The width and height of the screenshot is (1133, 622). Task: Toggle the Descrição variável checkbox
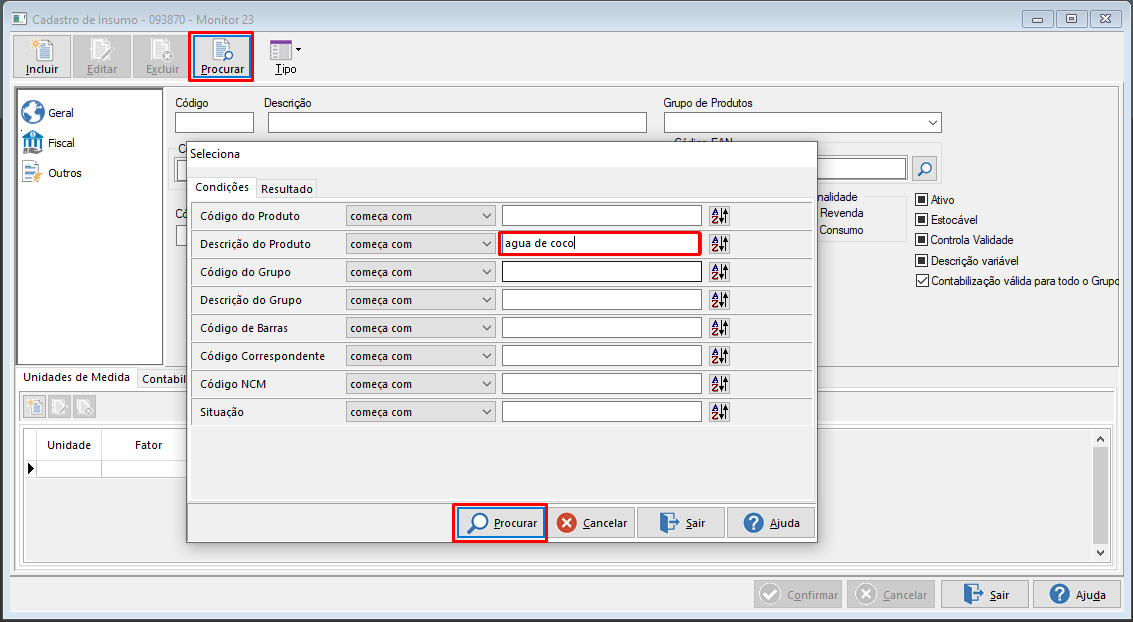point(921,261)
